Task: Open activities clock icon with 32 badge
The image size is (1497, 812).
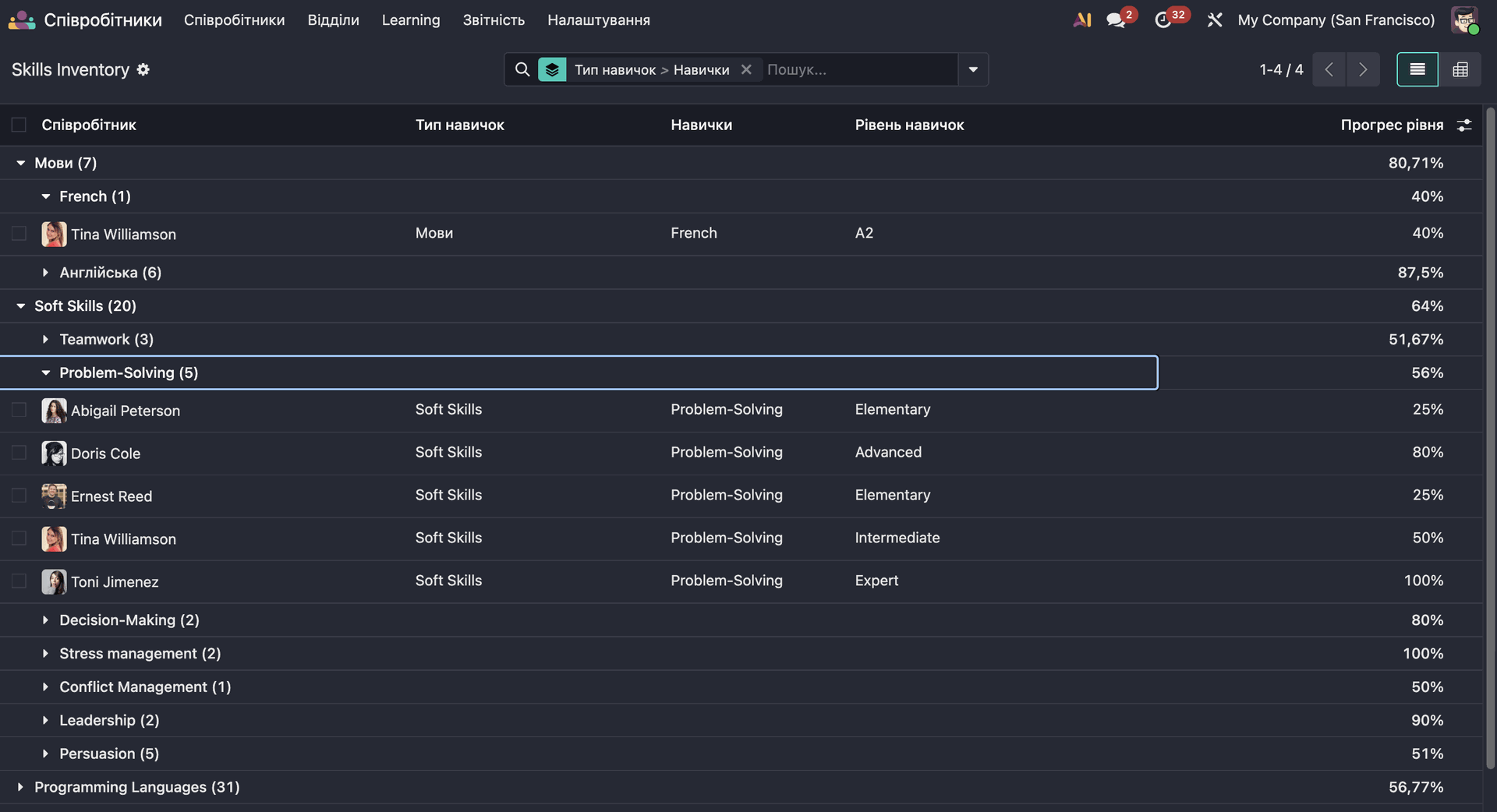Action: pyautogui.click(x=1163, y=20)
